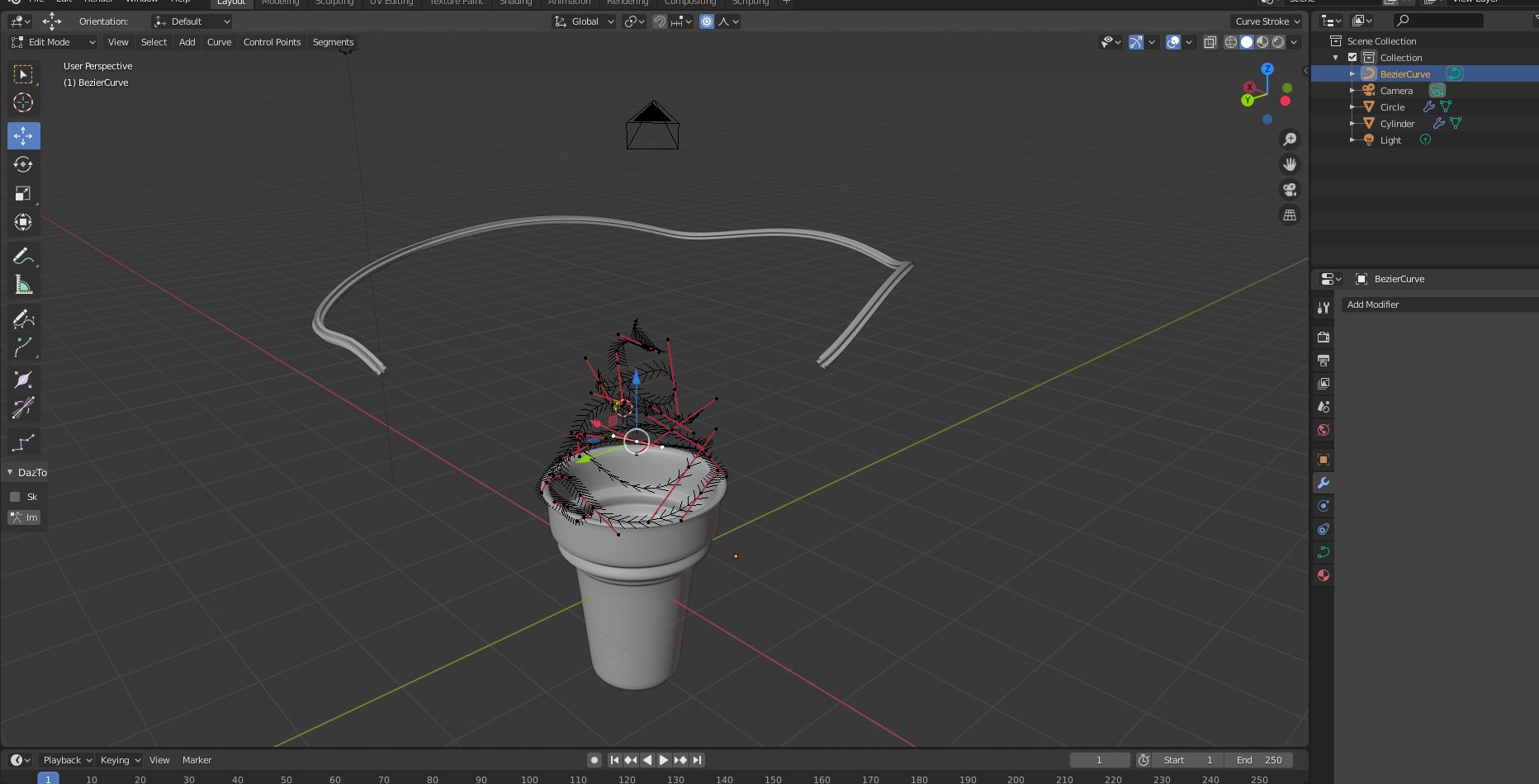Open the Output properties tab
The width and height of the screenshot is (1539, 784).
1324,361
